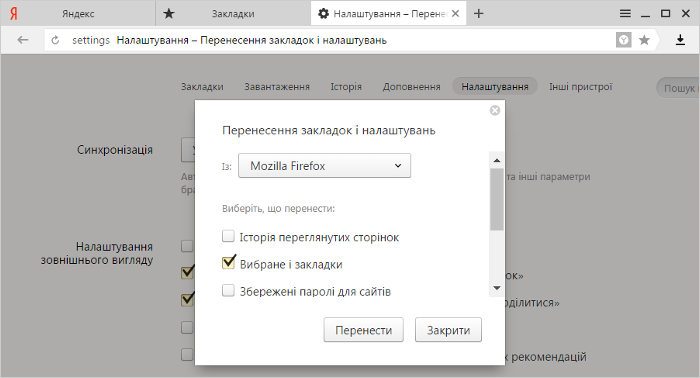Image resolution: width=700 pixels, height=378 pixels.
Task: Click the Yandex protect icon in address bar
Action: [x=624, y=40]
